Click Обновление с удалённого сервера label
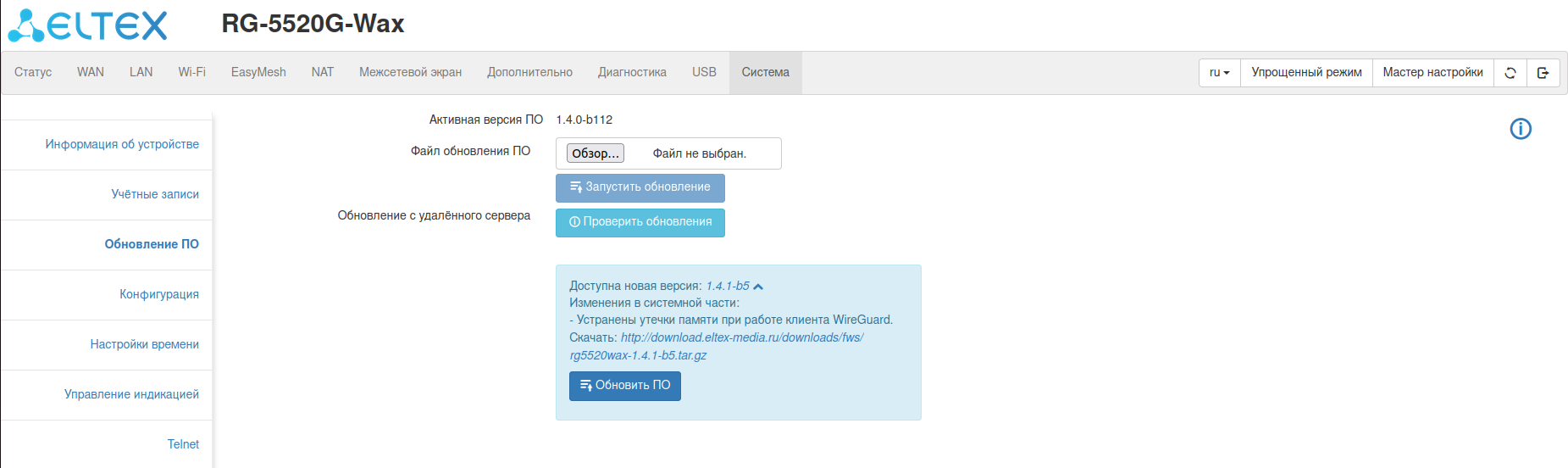This screenshot has height=468, width=1568. tap(434, 215)
